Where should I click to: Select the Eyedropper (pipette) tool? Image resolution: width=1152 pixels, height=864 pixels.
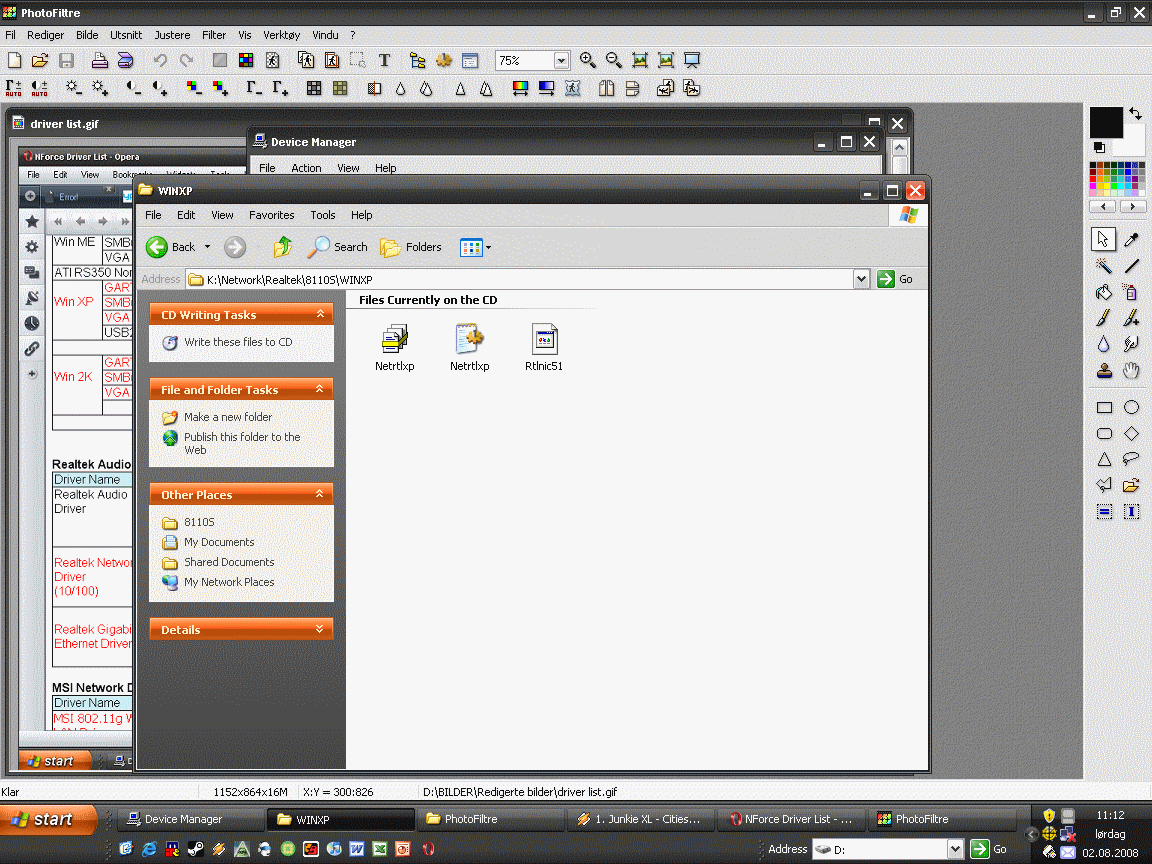click(x=1131, y=239)
